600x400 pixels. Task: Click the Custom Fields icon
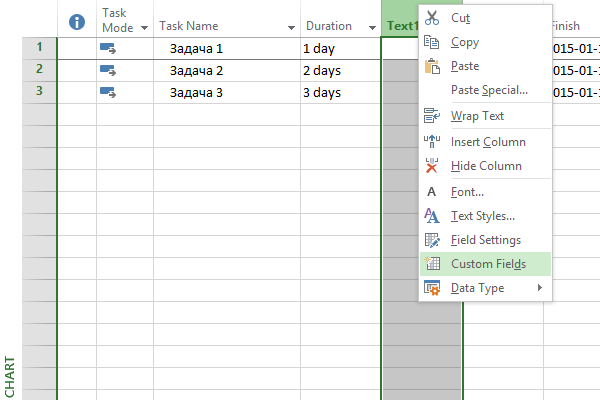coord(432,264)
